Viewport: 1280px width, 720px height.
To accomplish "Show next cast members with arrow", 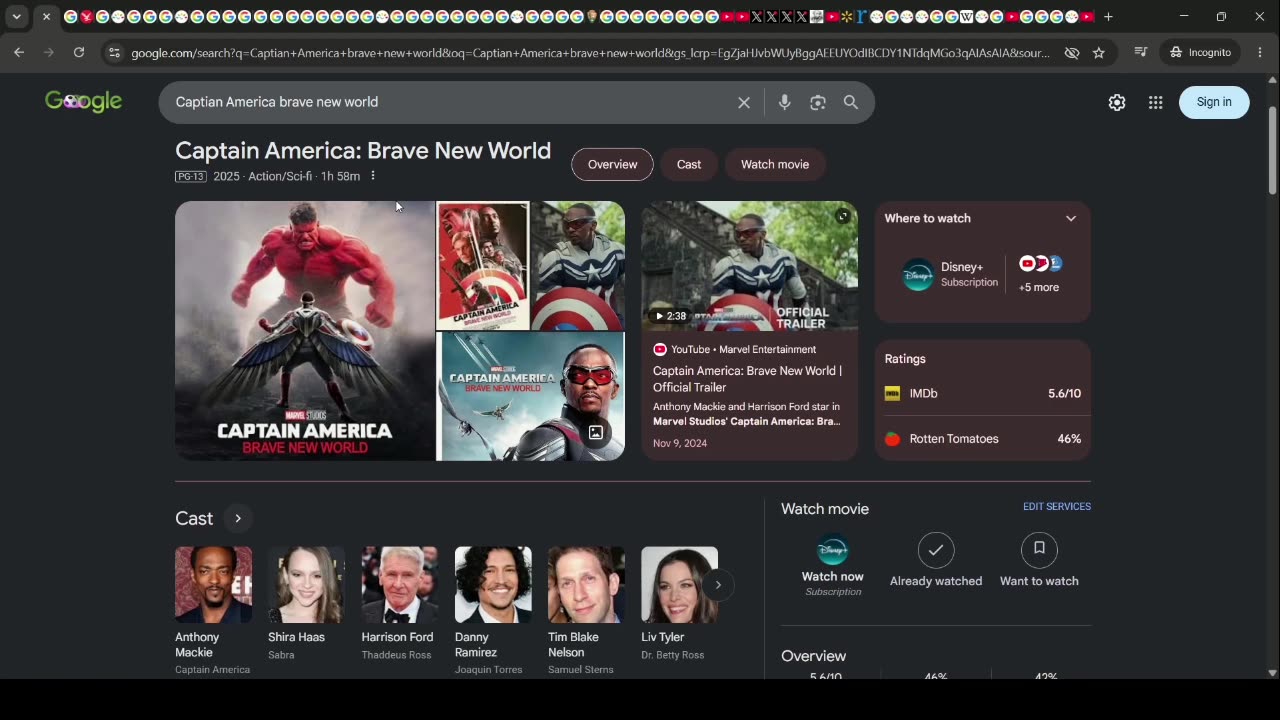I will (718, 585).
